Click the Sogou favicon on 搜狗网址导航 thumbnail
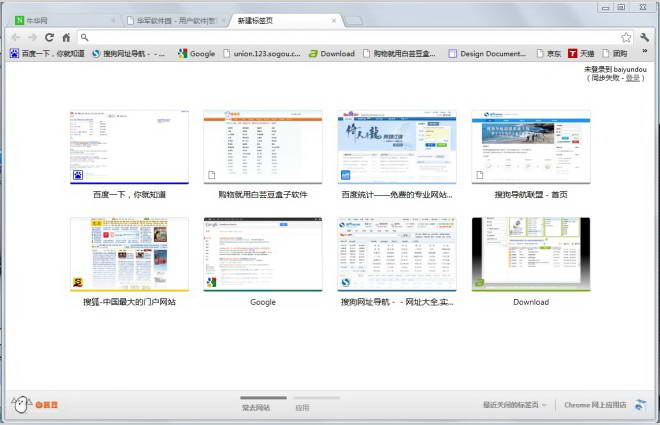 345,282
